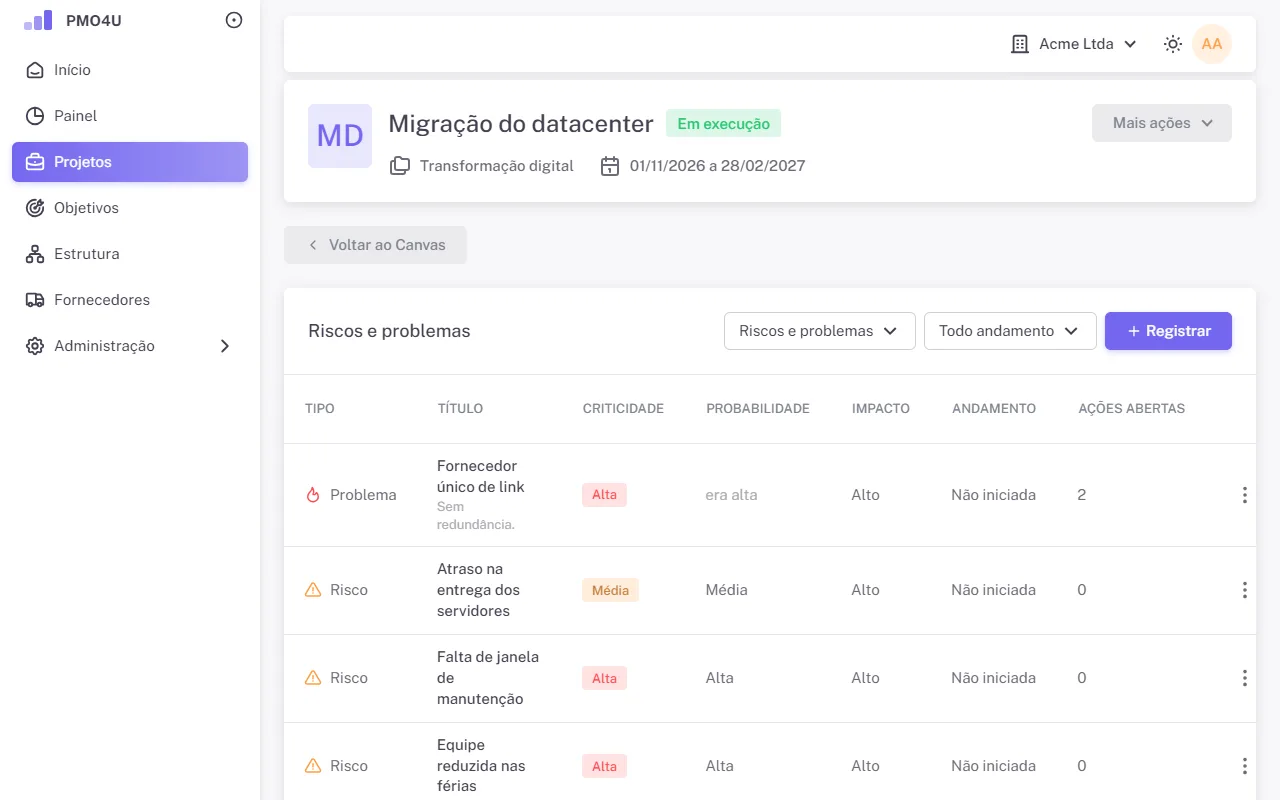This screenshot has height=800, width=1280.
Task: Open row menu for Fornecedor único de link
Action: click(x=1244, y=495)
